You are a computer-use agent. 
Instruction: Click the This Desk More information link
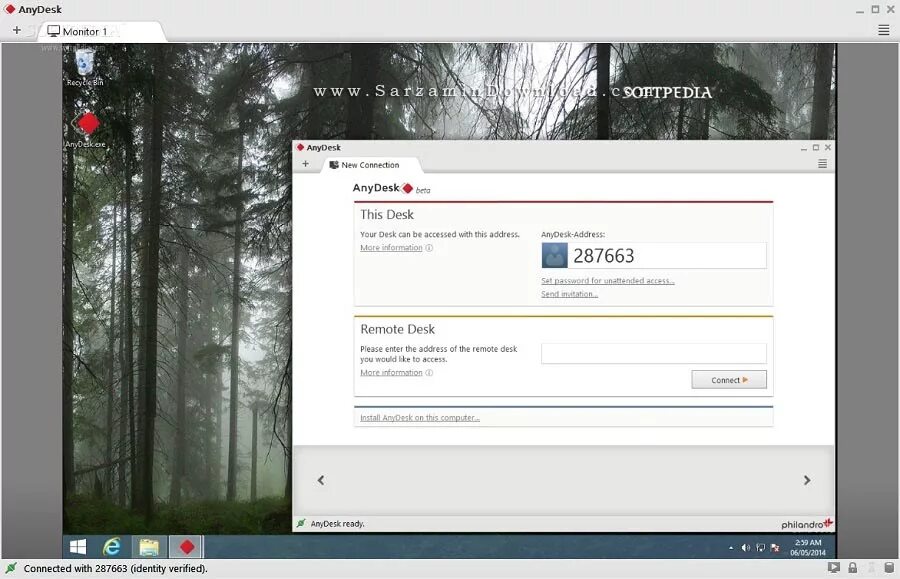pos(391,248)
